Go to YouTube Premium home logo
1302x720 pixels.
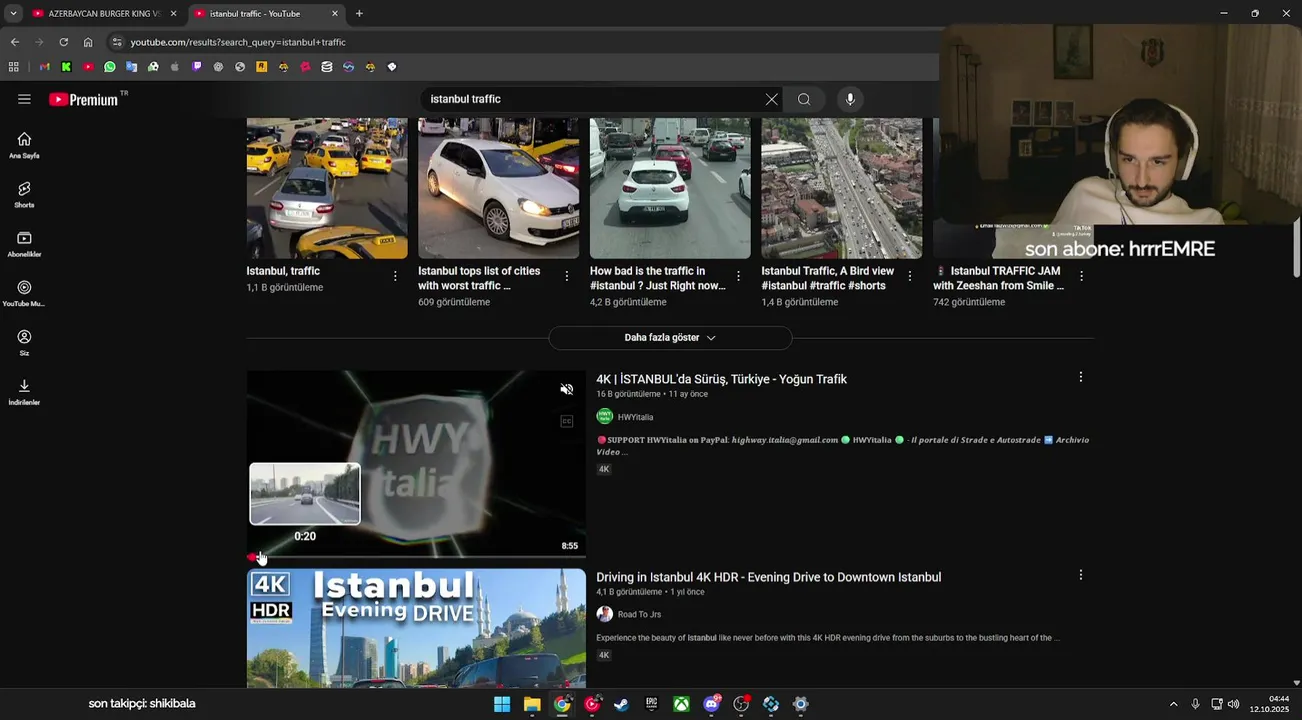click(84, 99)
